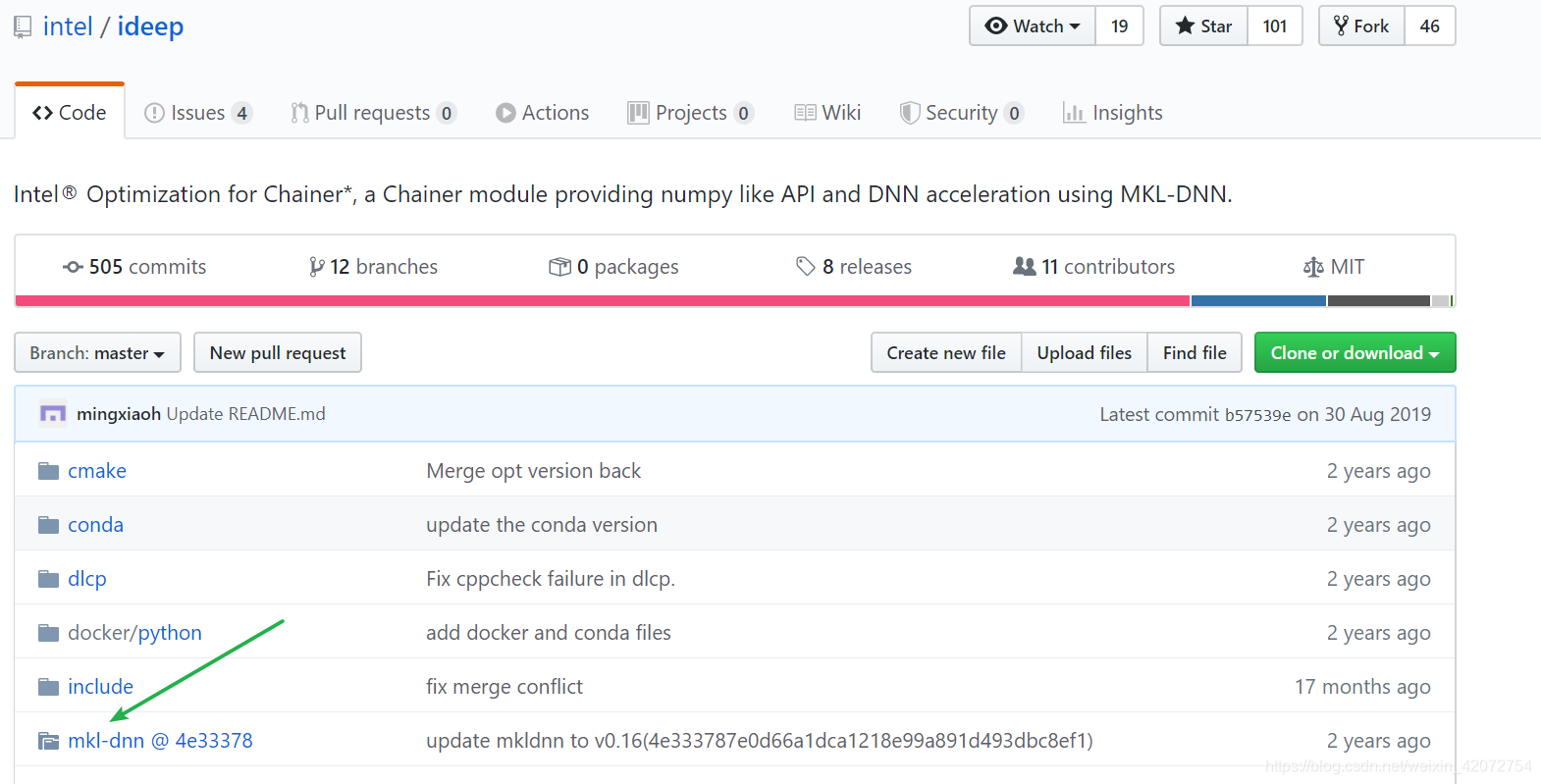Screen dimensions: 1541x784
Task: Open the Insights tab
Action: point(1113,113)
